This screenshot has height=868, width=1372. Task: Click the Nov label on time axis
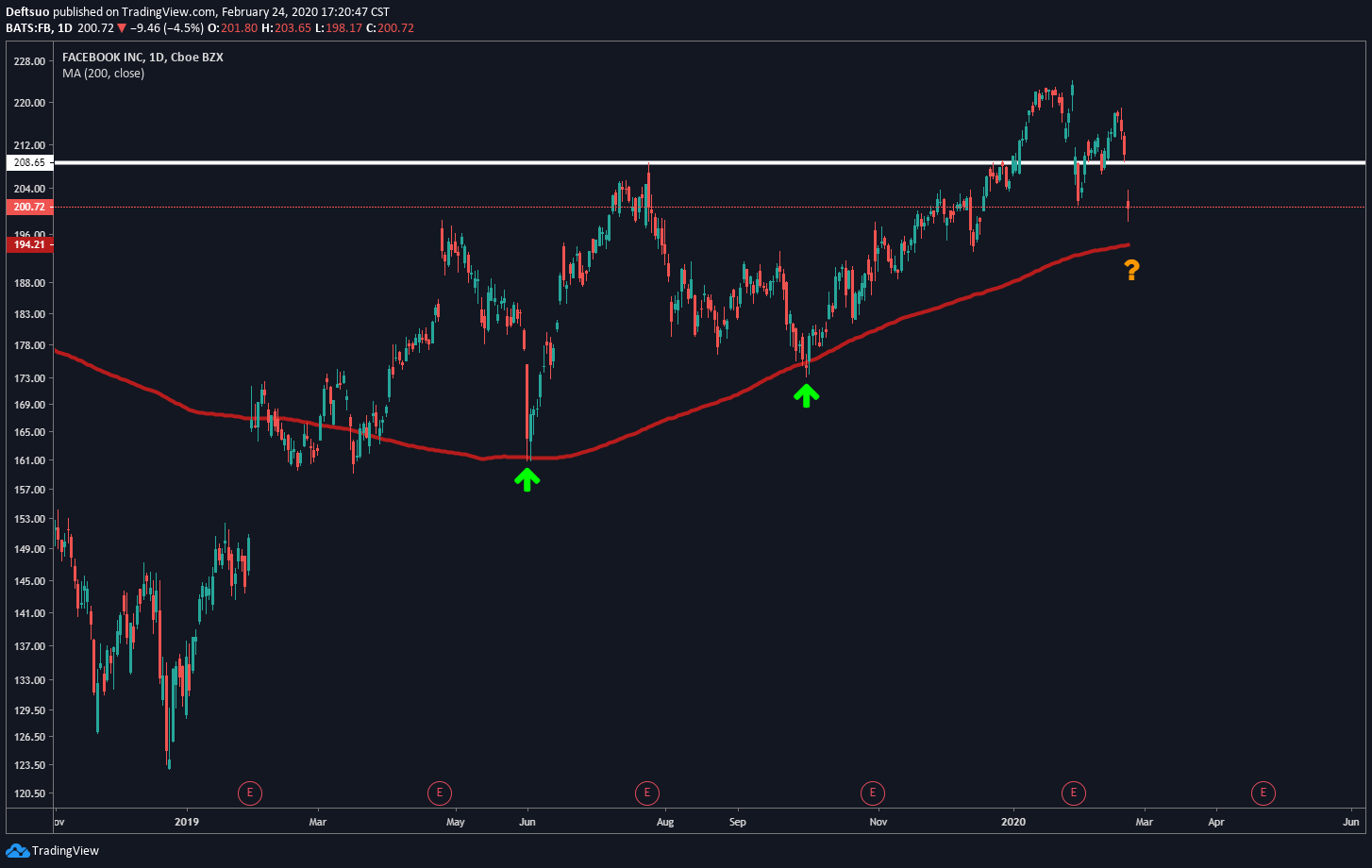pos(878,823)
